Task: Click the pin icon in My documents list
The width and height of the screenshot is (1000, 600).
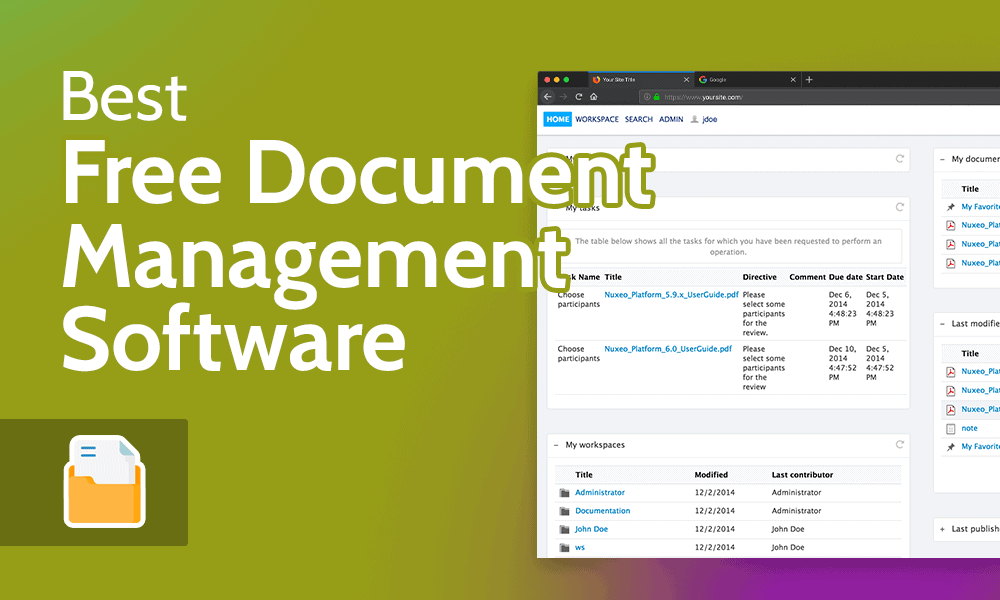Action: [x=950, y=207]
